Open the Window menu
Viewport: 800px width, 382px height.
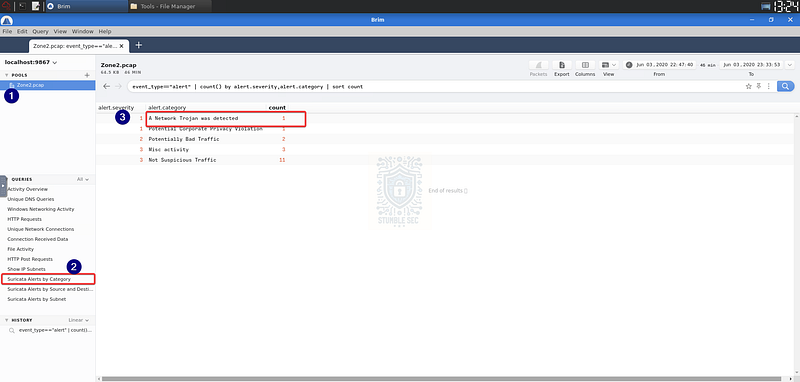point(82,31)
